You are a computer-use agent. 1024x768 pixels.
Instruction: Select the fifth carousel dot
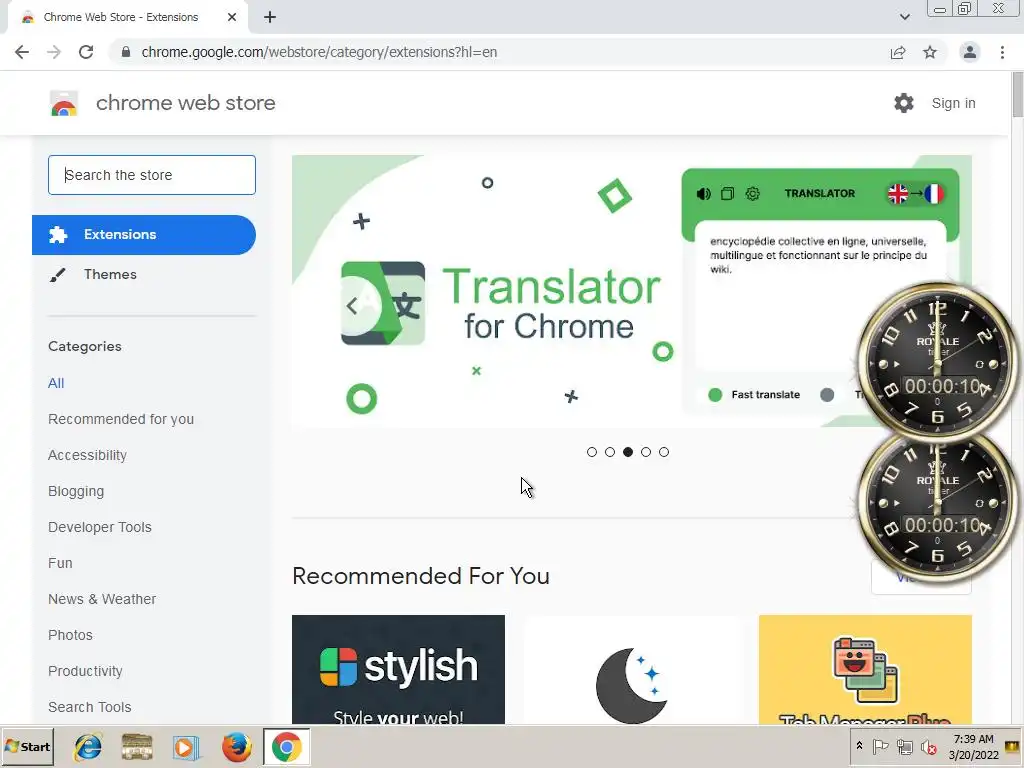coord(664,452)
